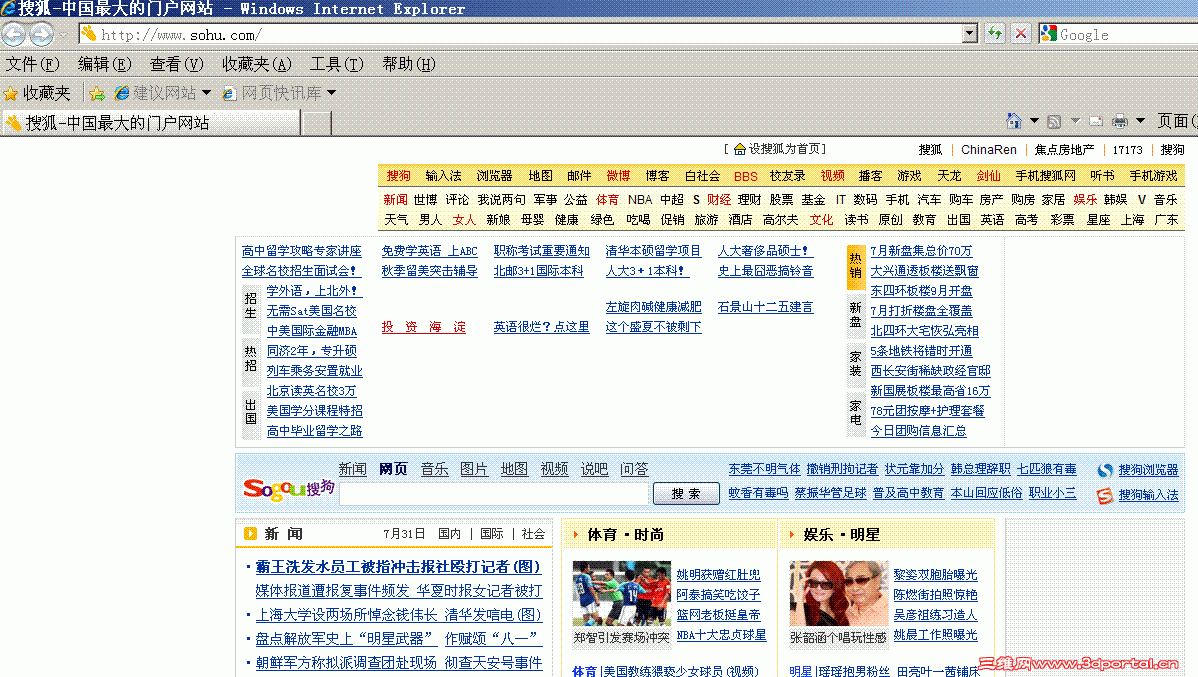Stop loading with the red X icon
This screenshot has width=1198, height=677.
tap(1021, 34)
